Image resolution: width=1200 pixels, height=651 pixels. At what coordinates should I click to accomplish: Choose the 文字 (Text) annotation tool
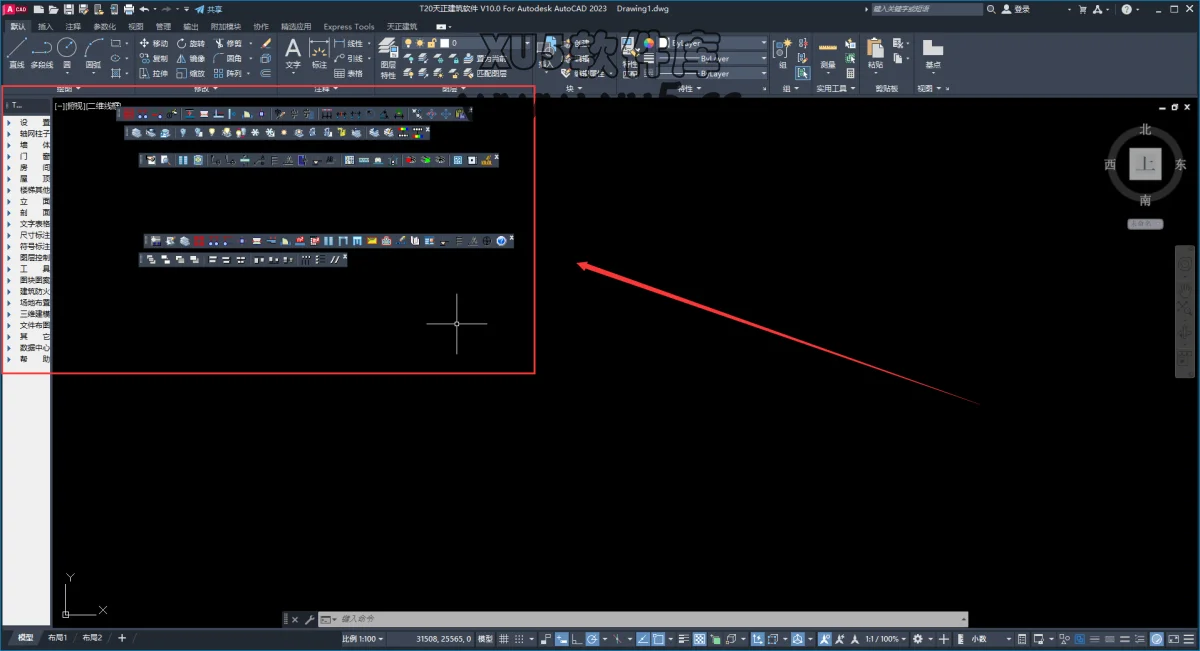click(x=293, y=53)
